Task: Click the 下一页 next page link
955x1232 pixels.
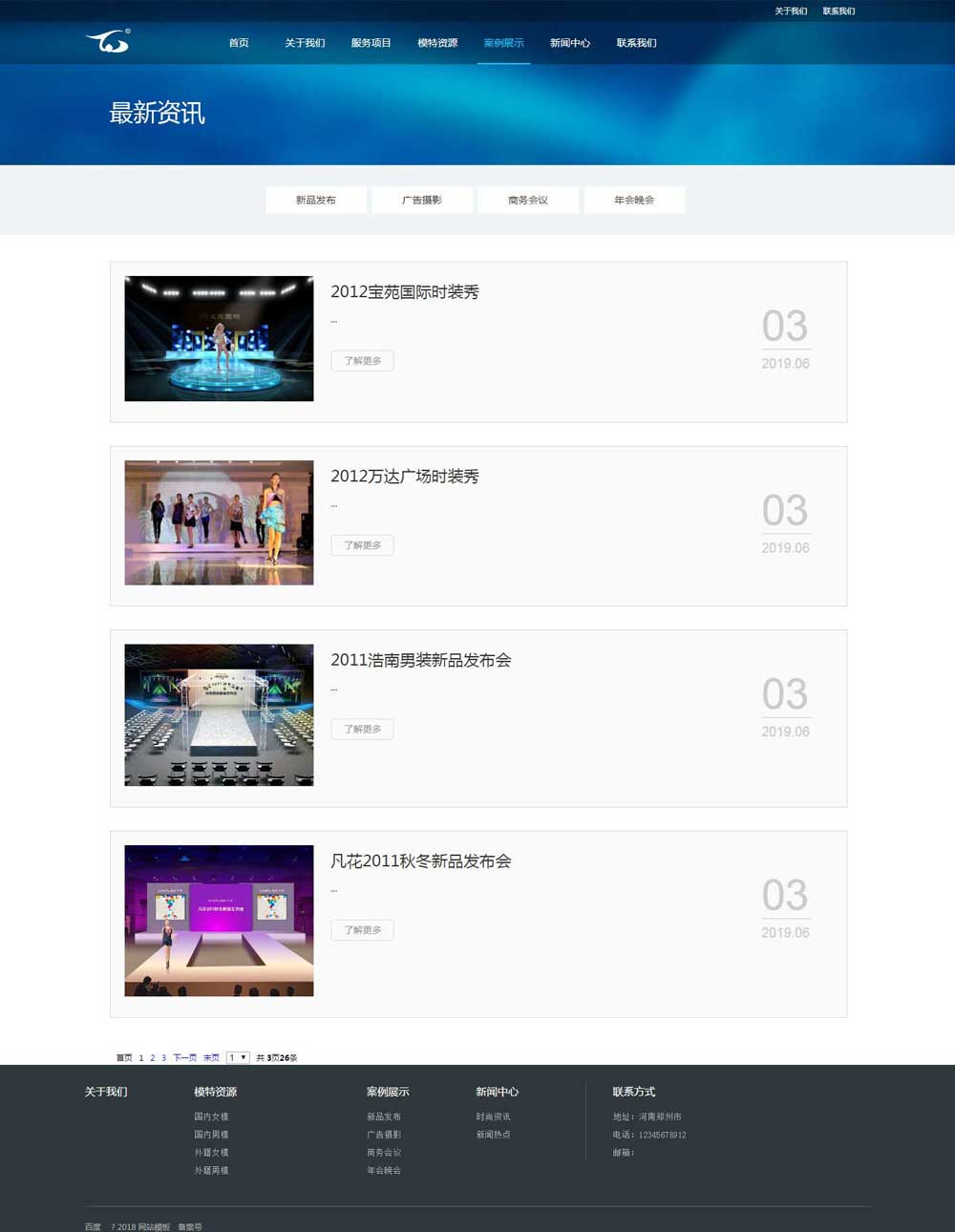Action: tap(184, 1058)
